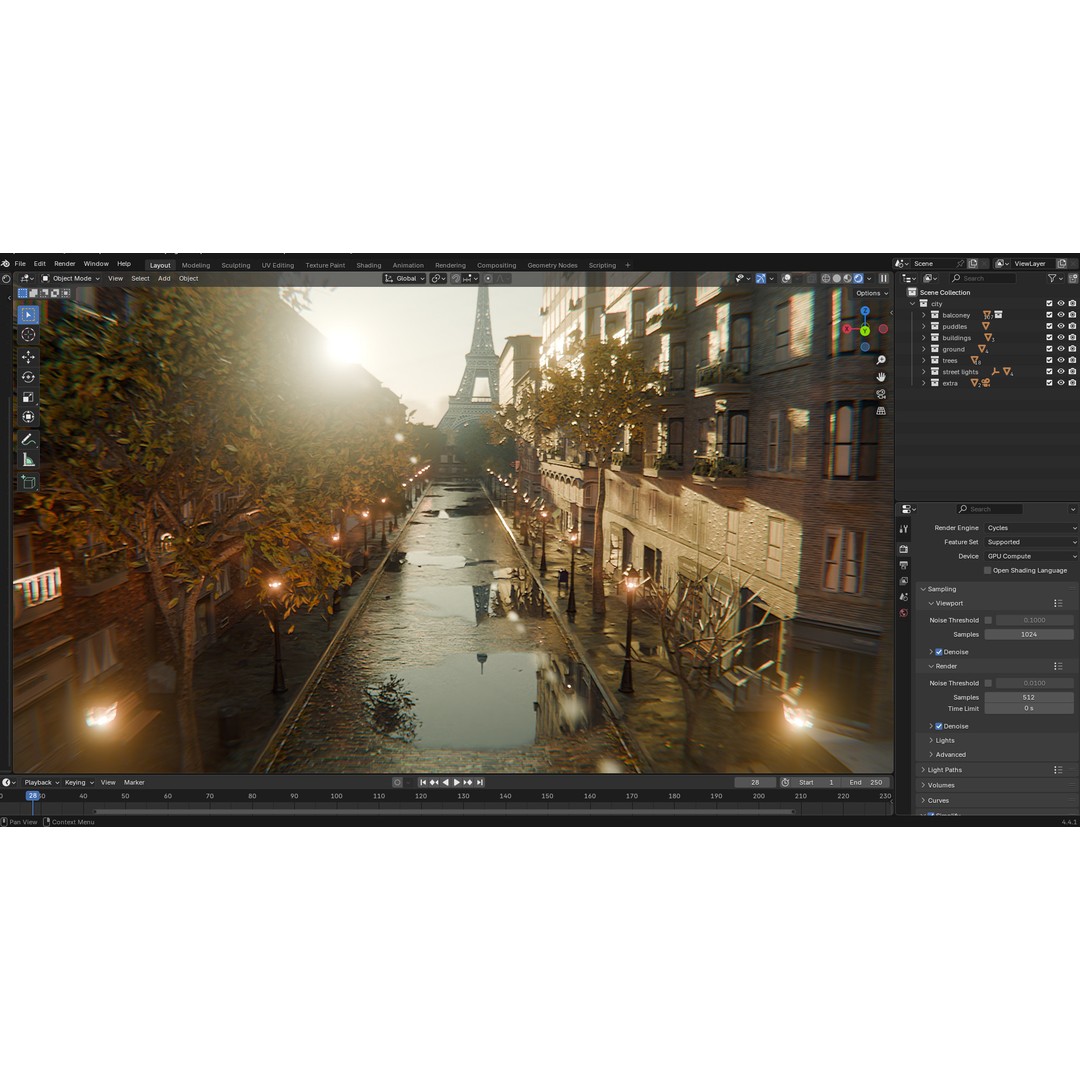Disable the street lights collection checkbox
Image resolution: width=1080 pixels, height=1080 pixels.
[1049, 371]
